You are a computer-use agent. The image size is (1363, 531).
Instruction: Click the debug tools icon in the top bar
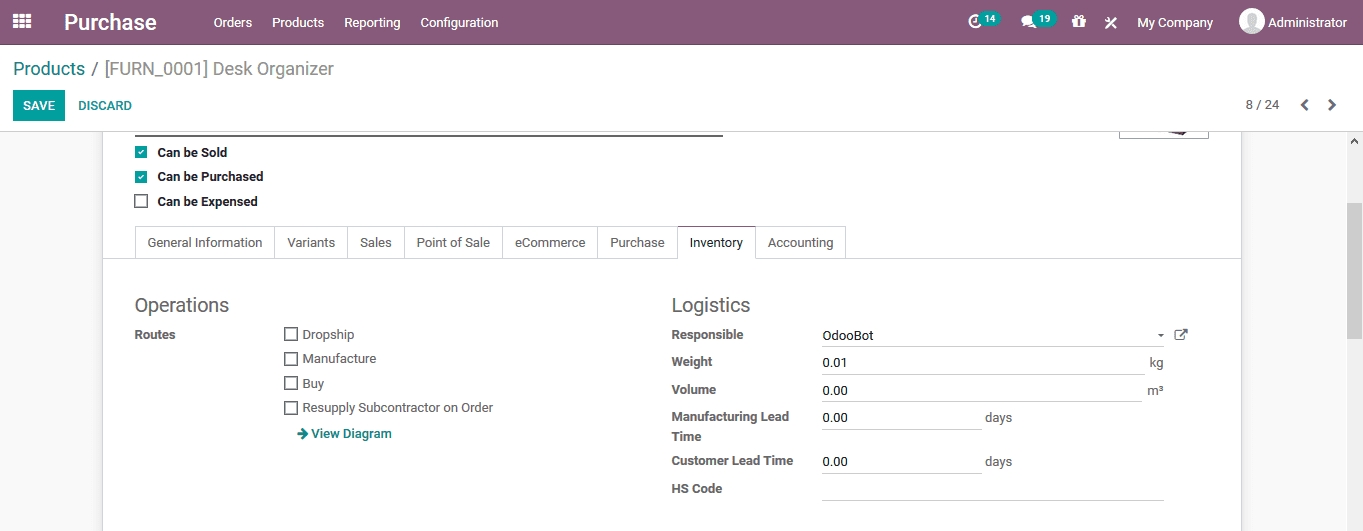click(1110, 22)
